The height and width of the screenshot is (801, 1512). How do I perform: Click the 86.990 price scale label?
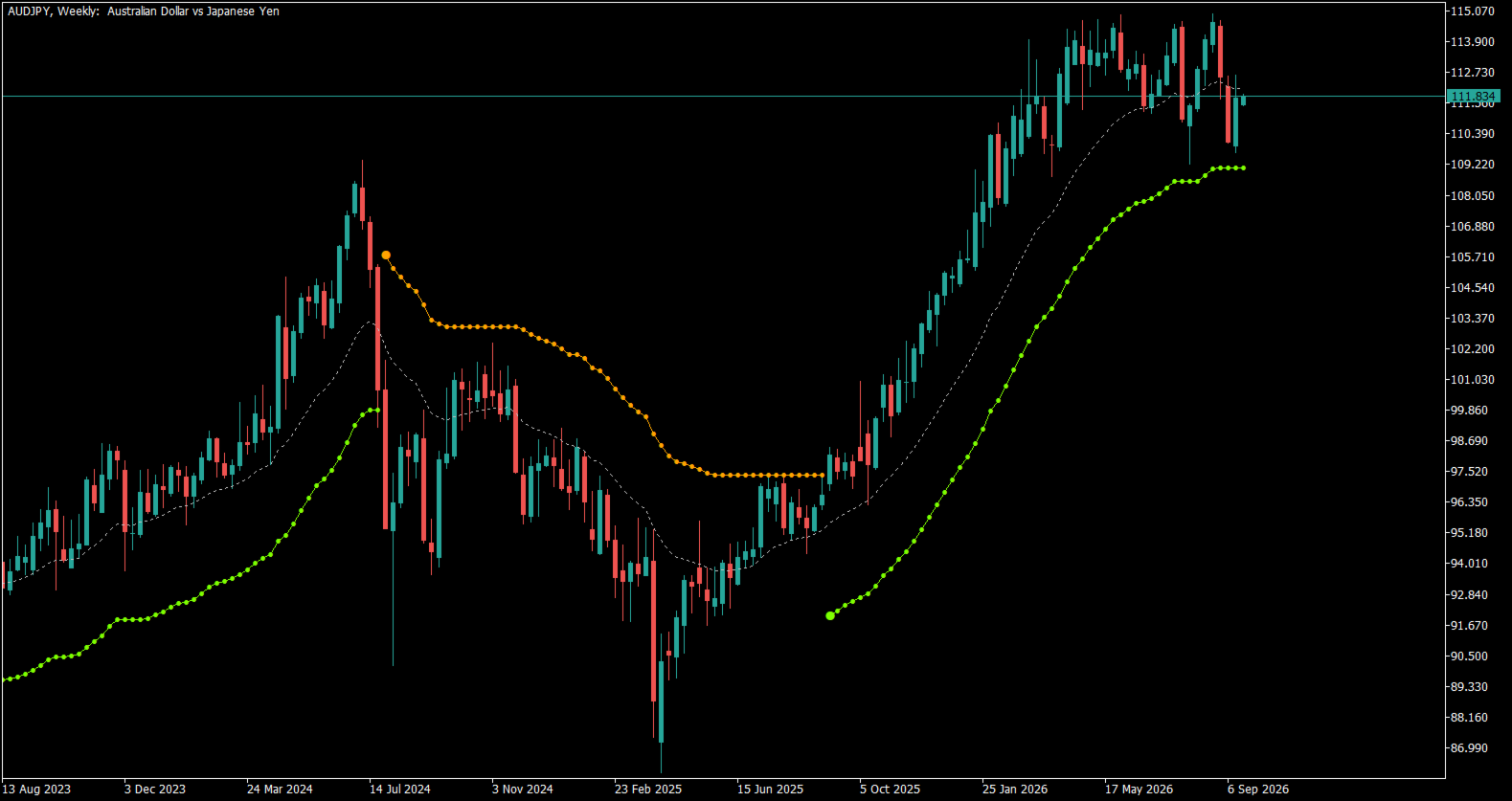1469,748
